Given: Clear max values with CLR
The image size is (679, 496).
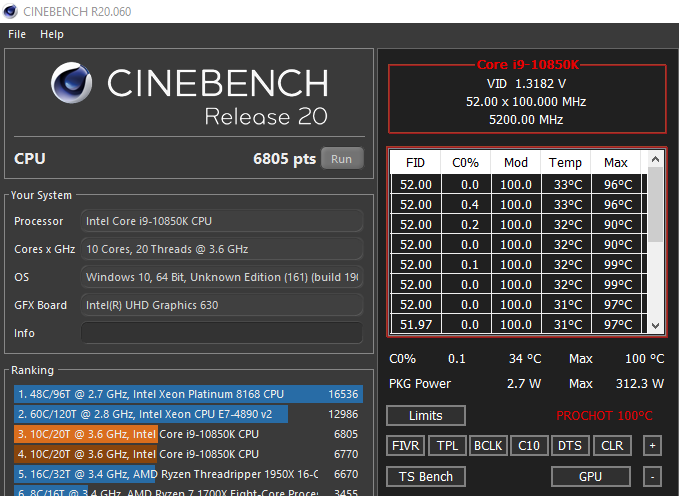Looking at the screenshot, I should click(610, 446).
